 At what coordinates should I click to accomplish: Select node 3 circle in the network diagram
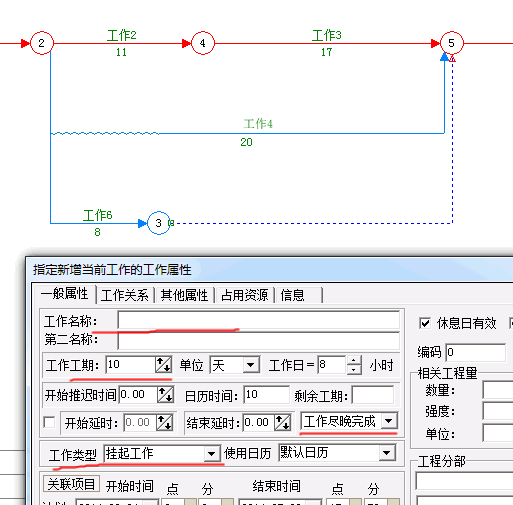point(159,223)
